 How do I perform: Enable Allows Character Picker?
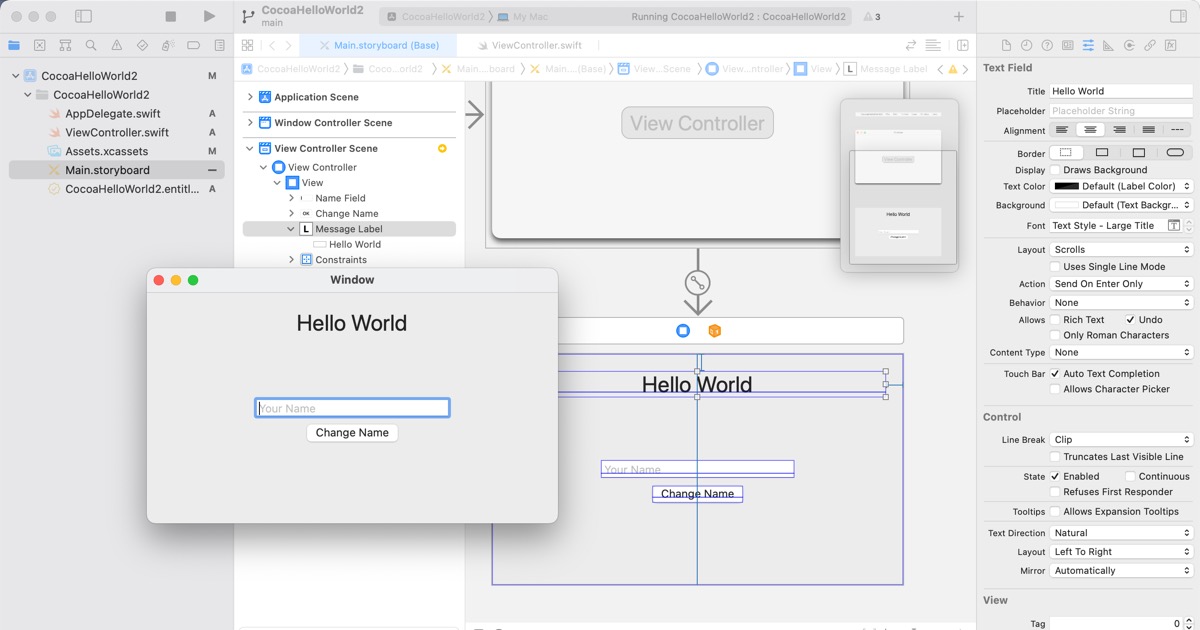(x=1055, y=389)
